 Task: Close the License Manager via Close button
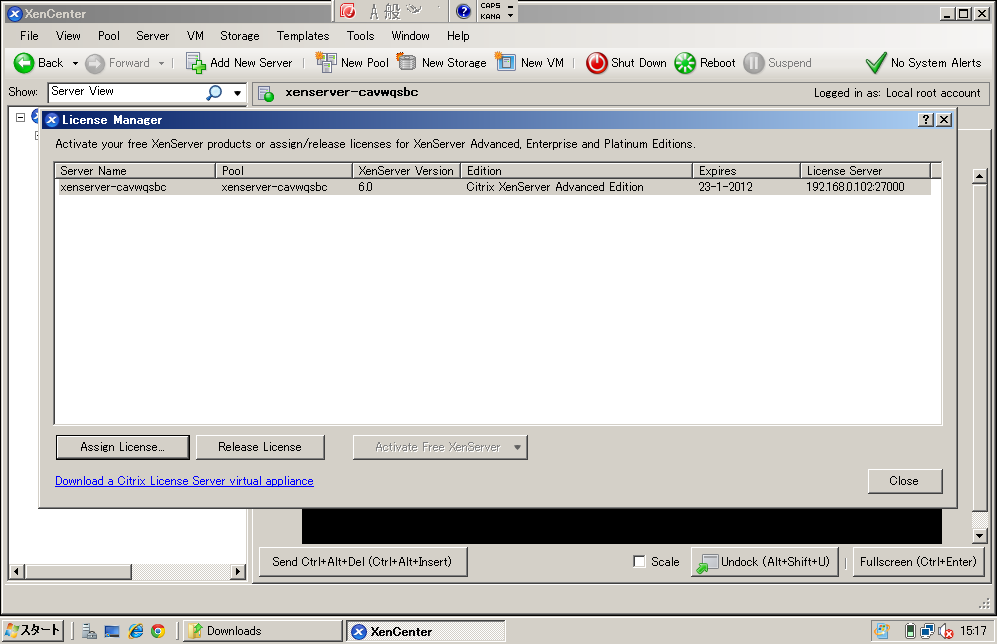coord(904,481)
